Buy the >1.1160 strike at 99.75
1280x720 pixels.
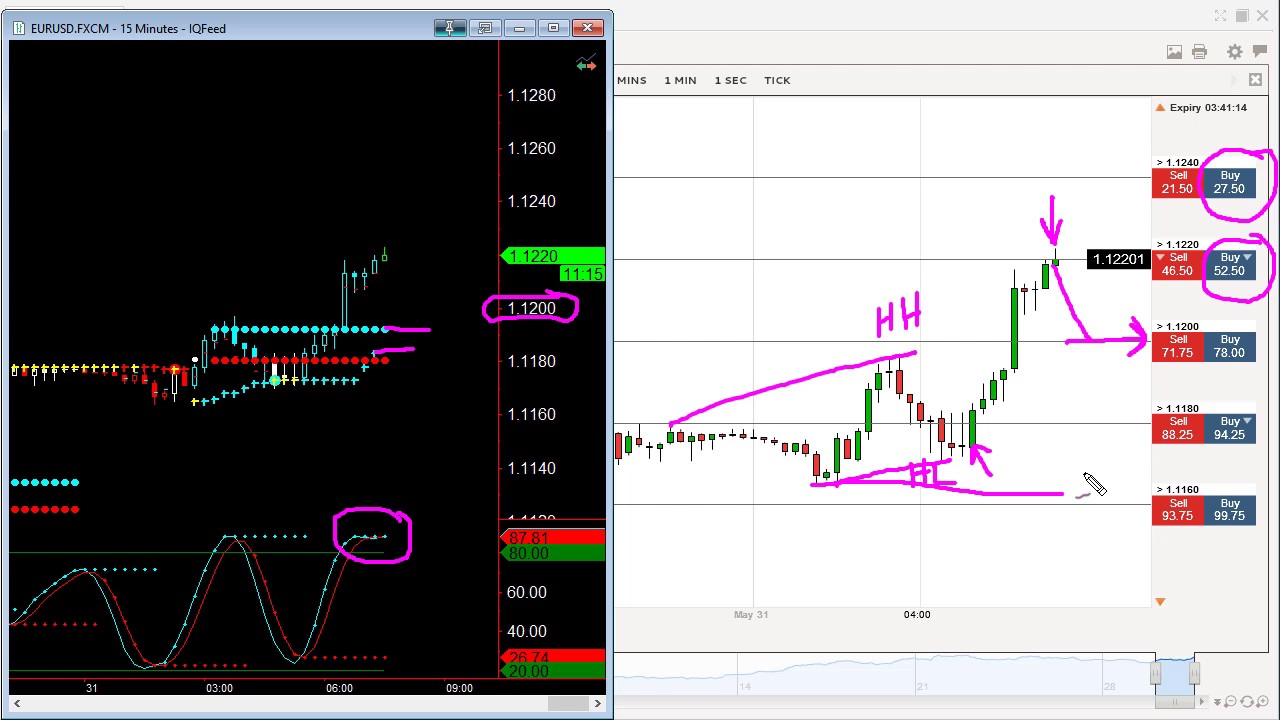click(x=1230, y=510)
